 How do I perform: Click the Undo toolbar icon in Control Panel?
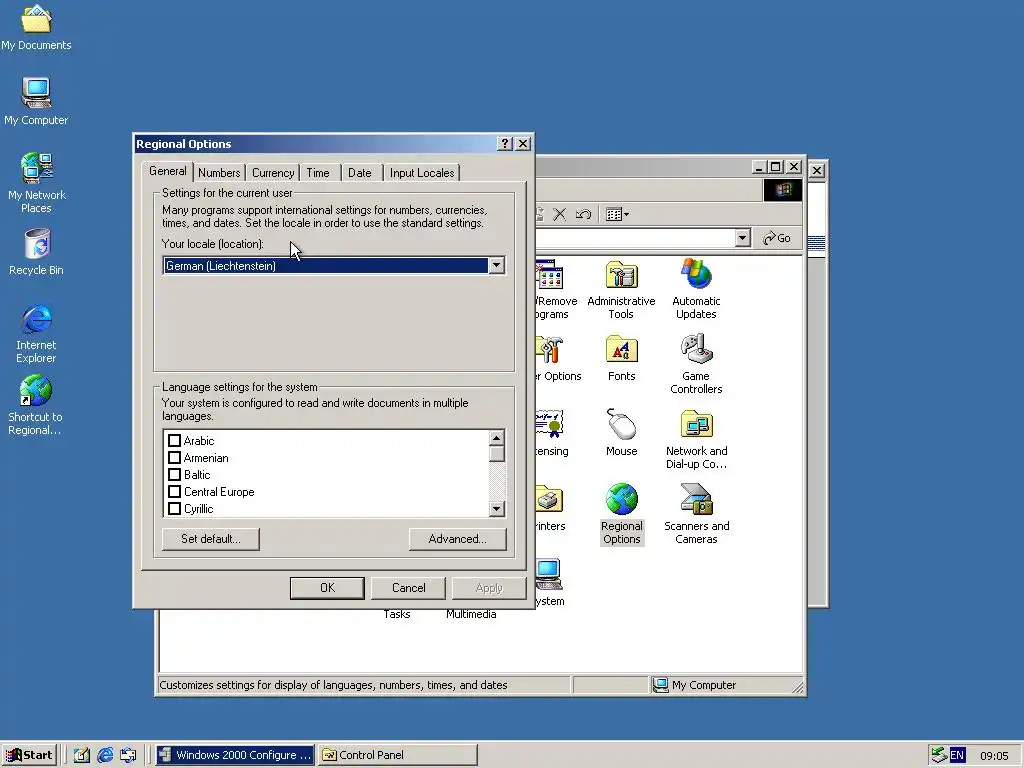coord(583,214)
